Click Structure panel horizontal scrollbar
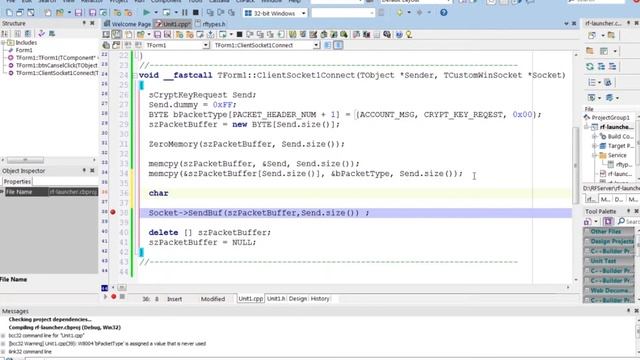This screenshot has height=360, width=640. tap(49, 160)
